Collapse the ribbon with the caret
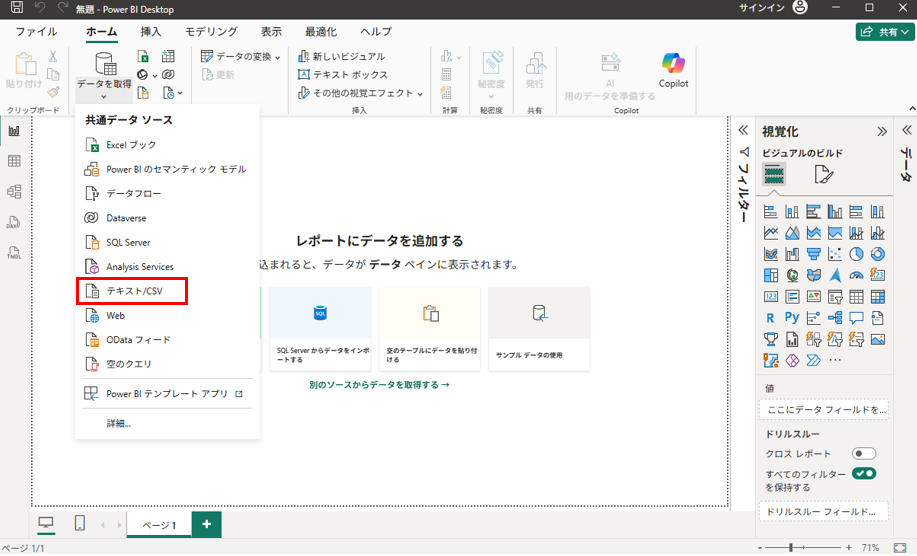This screenshot has height=556, width=917. coord(912,109)
